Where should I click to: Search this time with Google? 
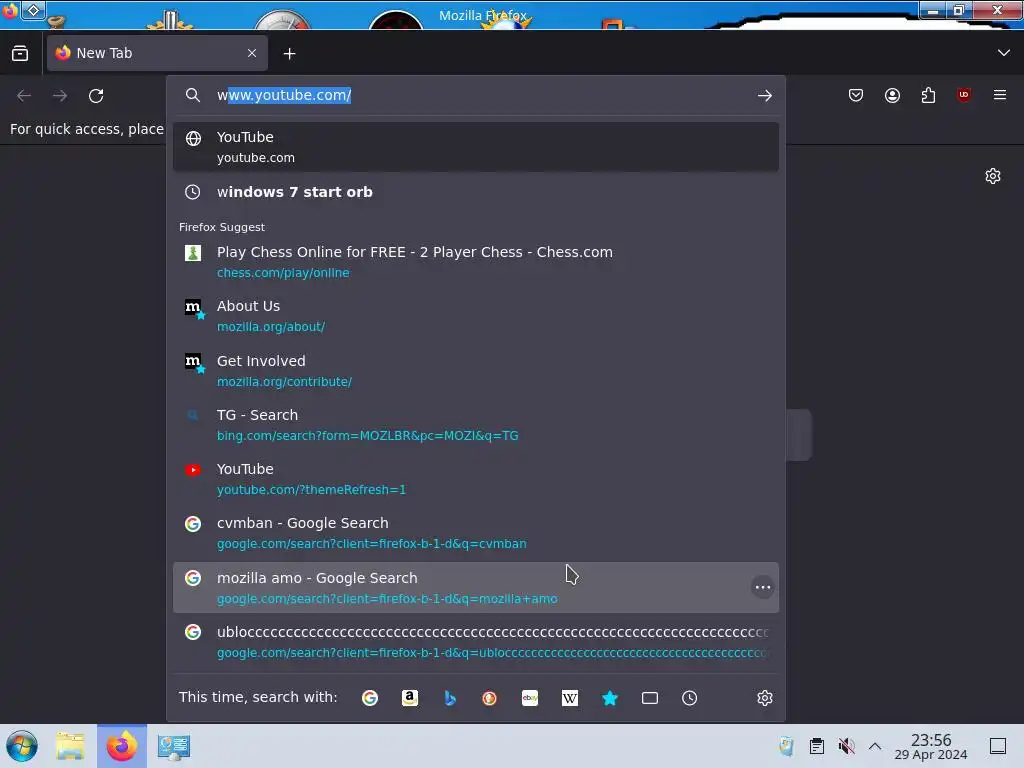tap(370, 698)
